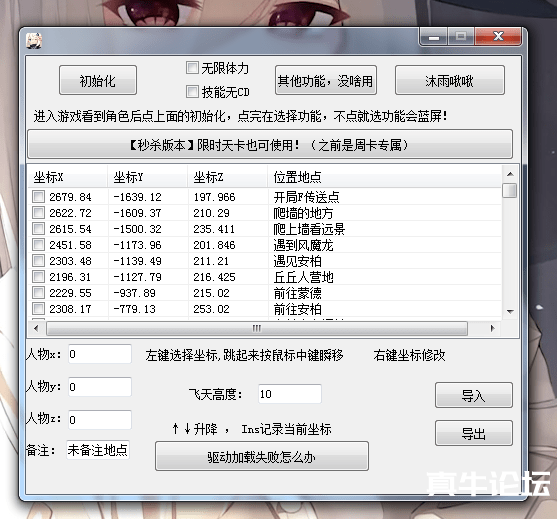
Task: Click the 初始化 initialize button
Action: (x=98, y=80)
